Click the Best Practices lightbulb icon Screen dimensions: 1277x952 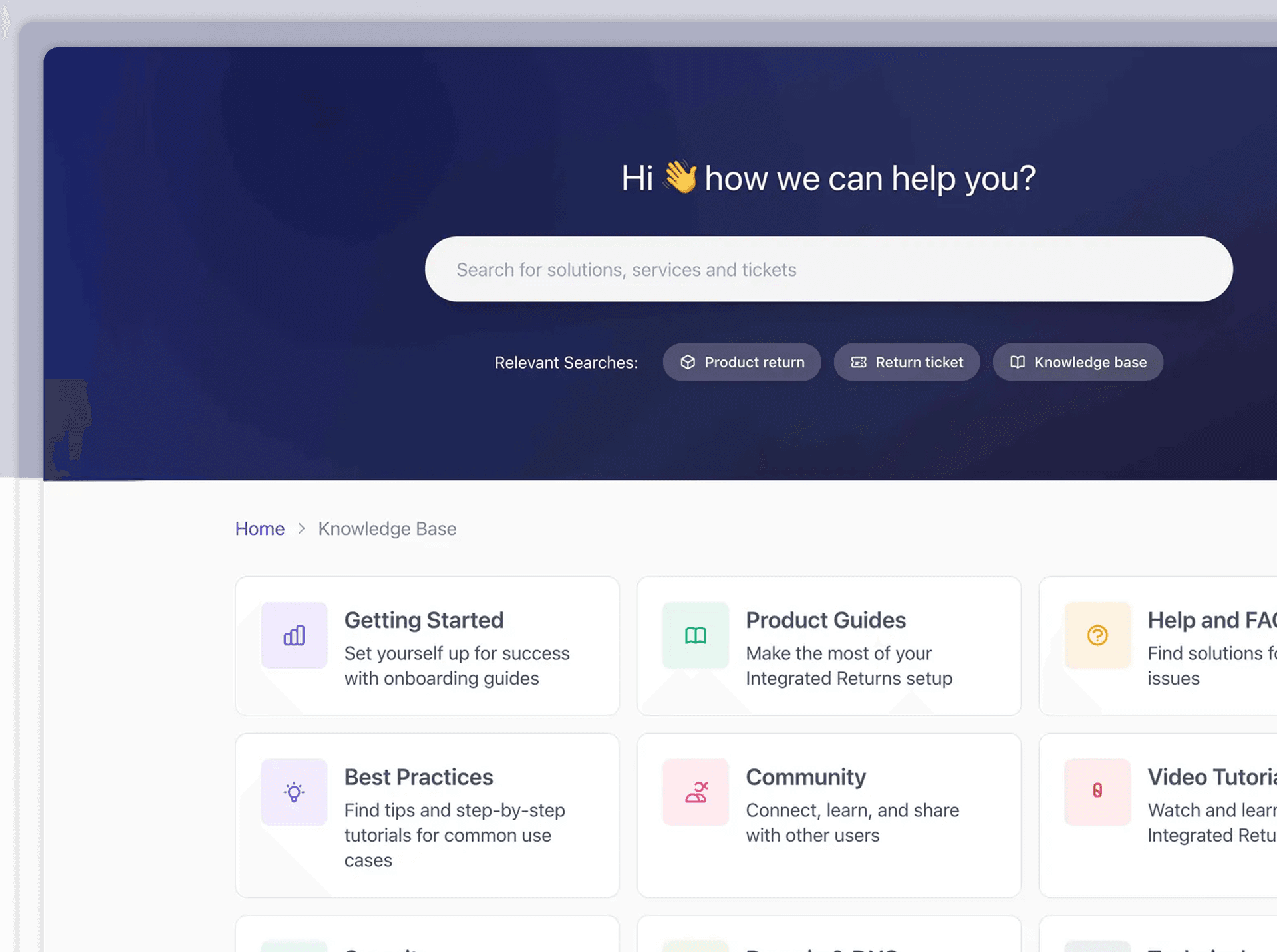point(294,792)
